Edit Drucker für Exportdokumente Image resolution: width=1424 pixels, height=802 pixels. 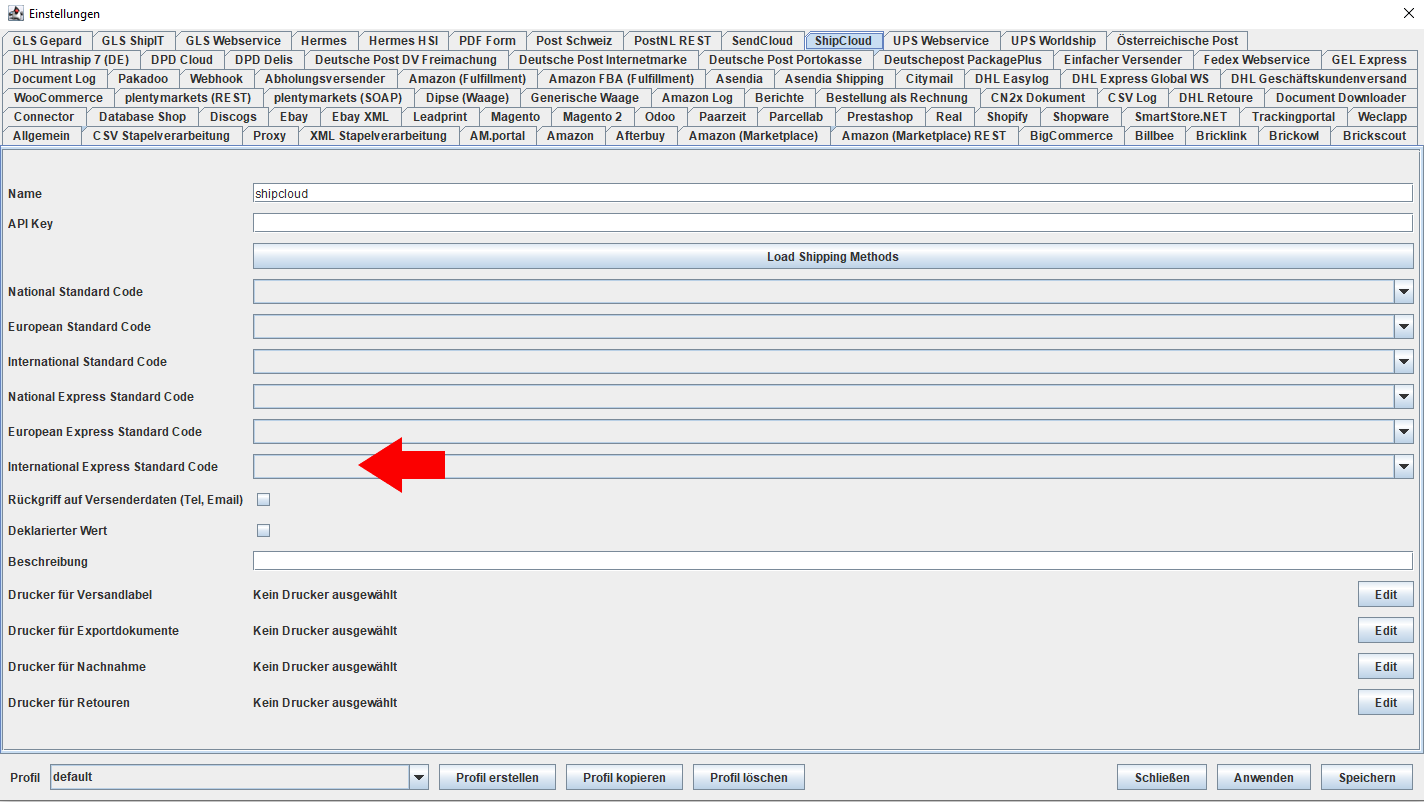click(1385, 631)
